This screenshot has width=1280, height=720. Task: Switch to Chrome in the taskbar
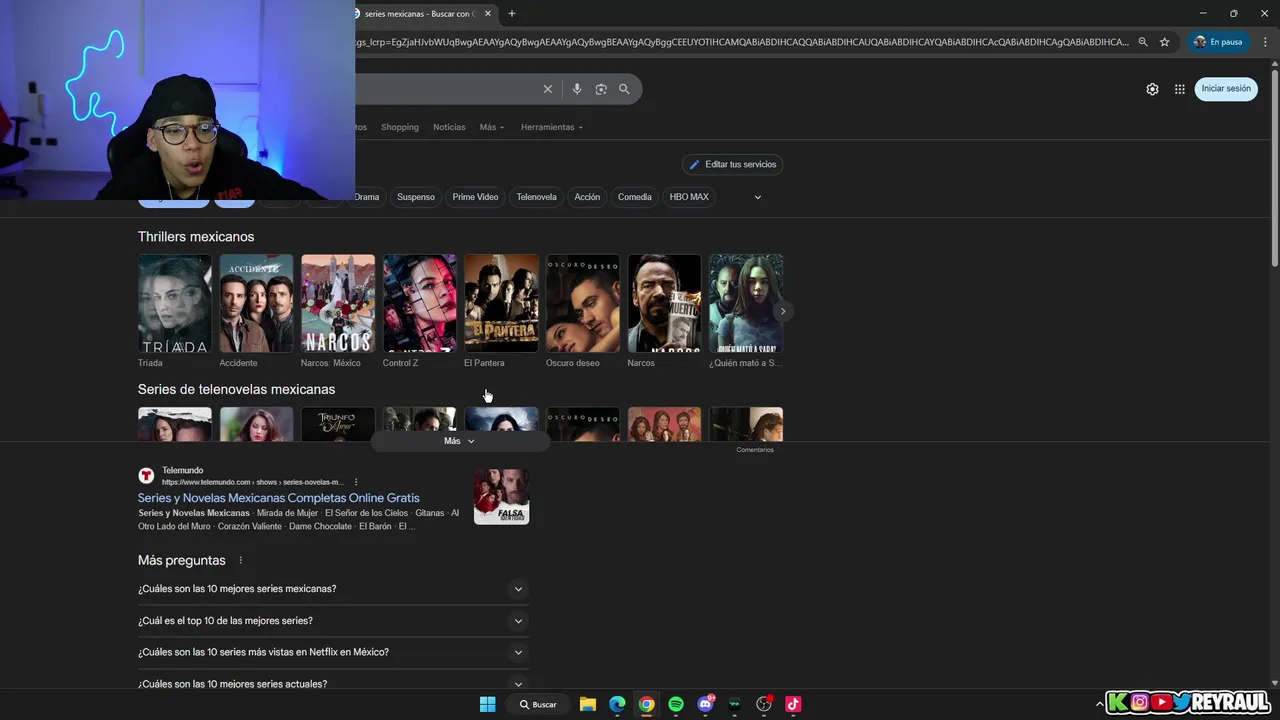click(647, 704)
